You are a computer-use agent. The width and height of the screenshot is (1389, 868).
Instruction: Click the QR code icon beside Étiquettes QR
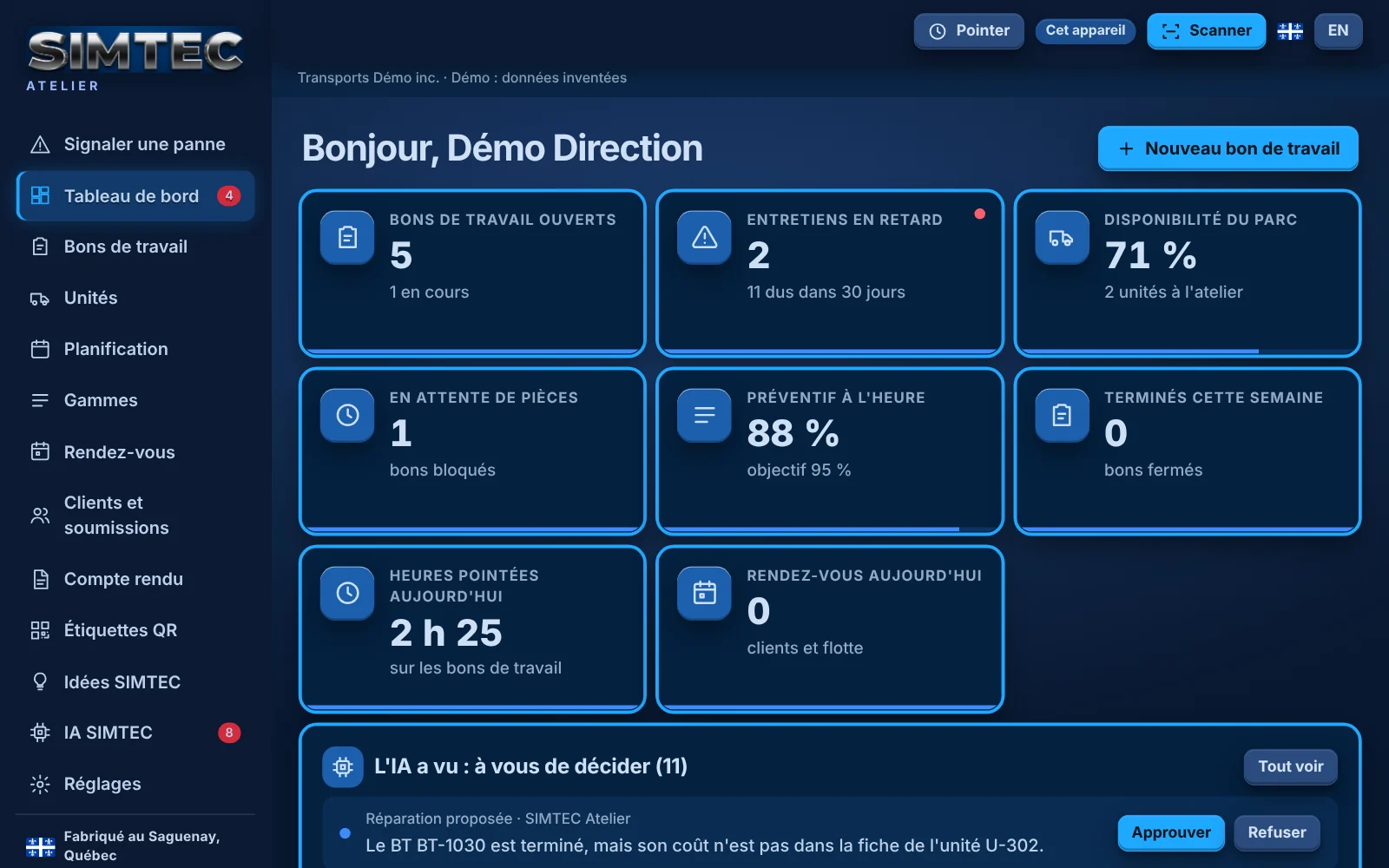coord(40,630)
